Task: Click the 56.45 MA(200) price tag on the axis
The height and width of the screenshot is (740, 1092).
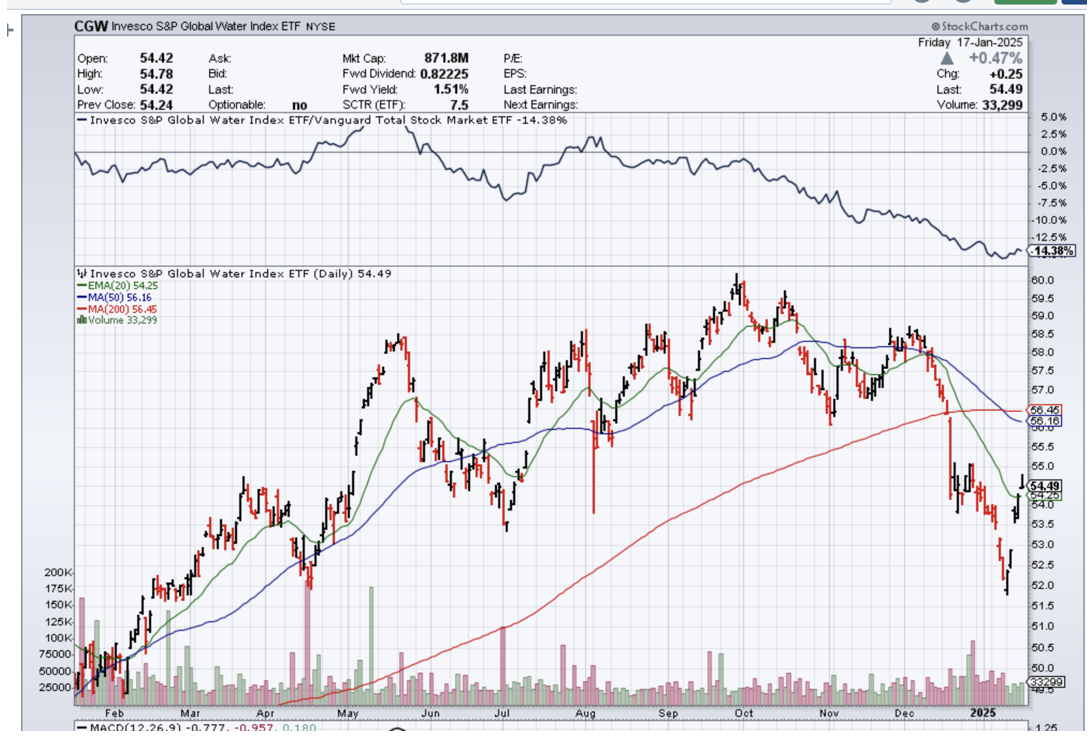Action: coord(1044,410)
